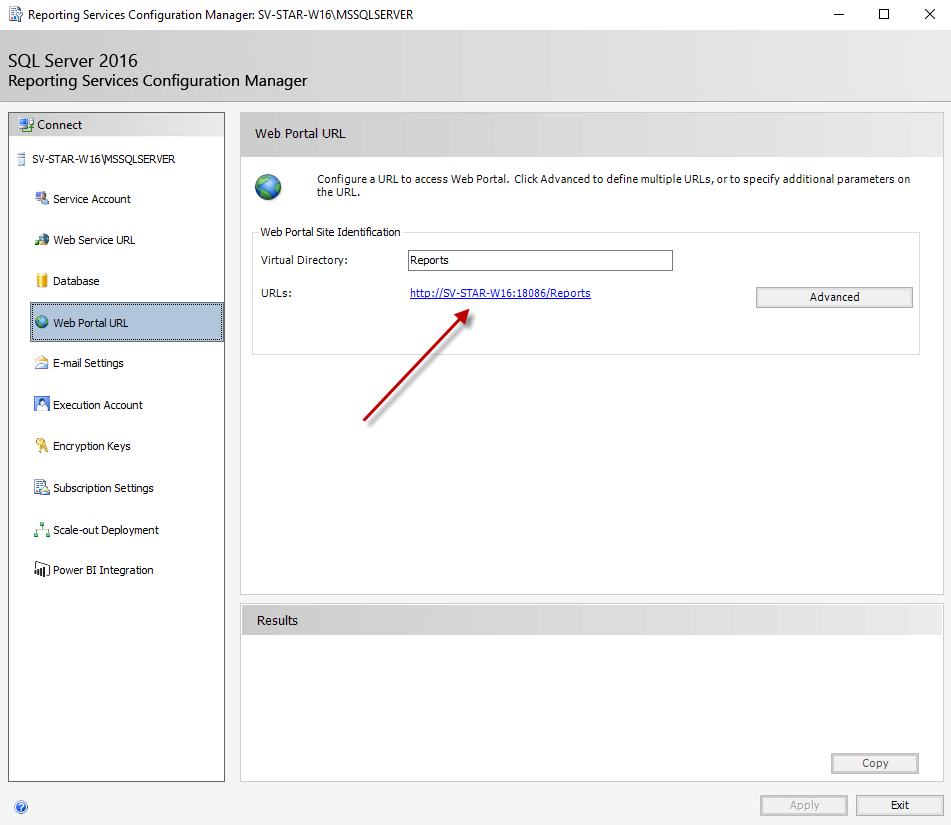Select Web Portal URL in sidebar
The image size is (951, 825).
click(127, 322)
